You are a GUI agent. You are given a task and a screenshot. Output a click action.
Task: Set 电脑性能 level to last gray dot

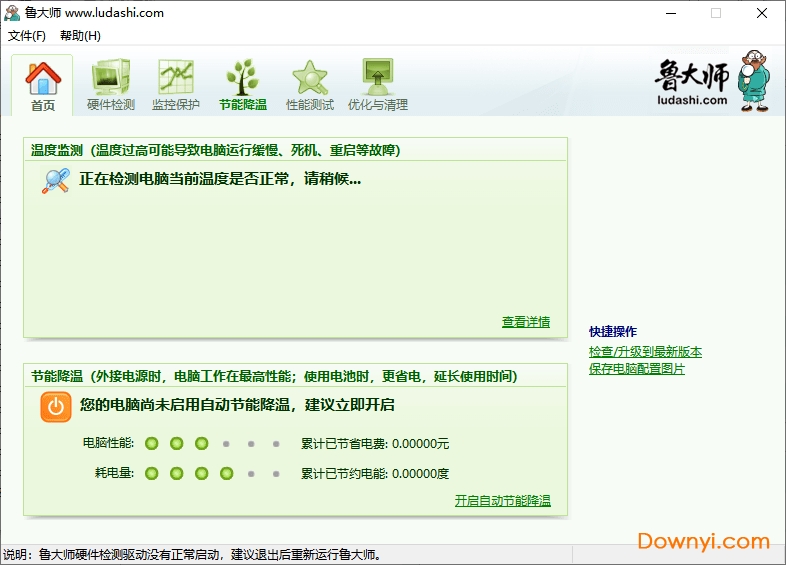click(x=276, y=444)
